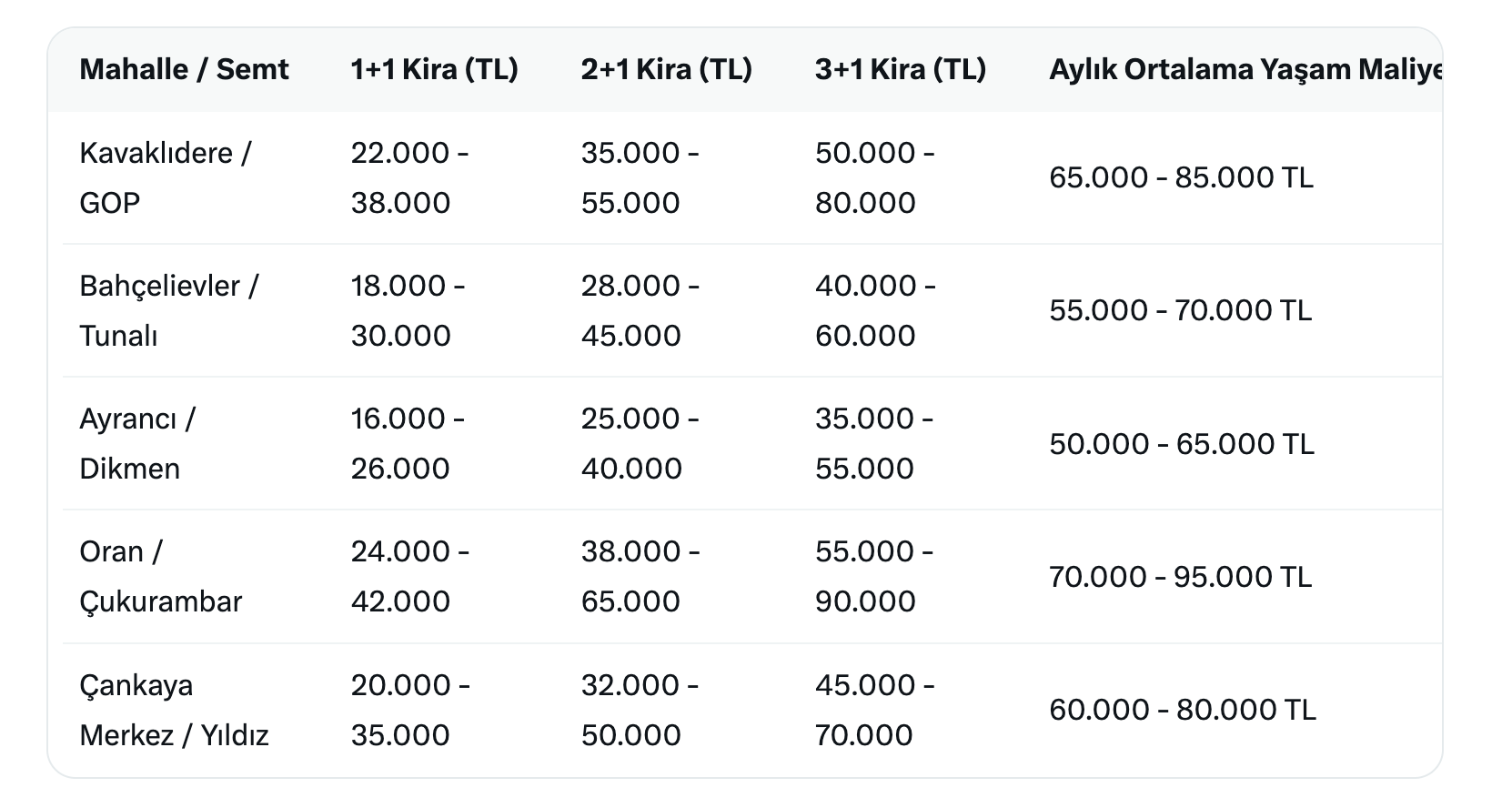Click the 32.000 - 50.000 rent cell
The height and width of the screenshot is (808, 1512).
pos(640,710)
